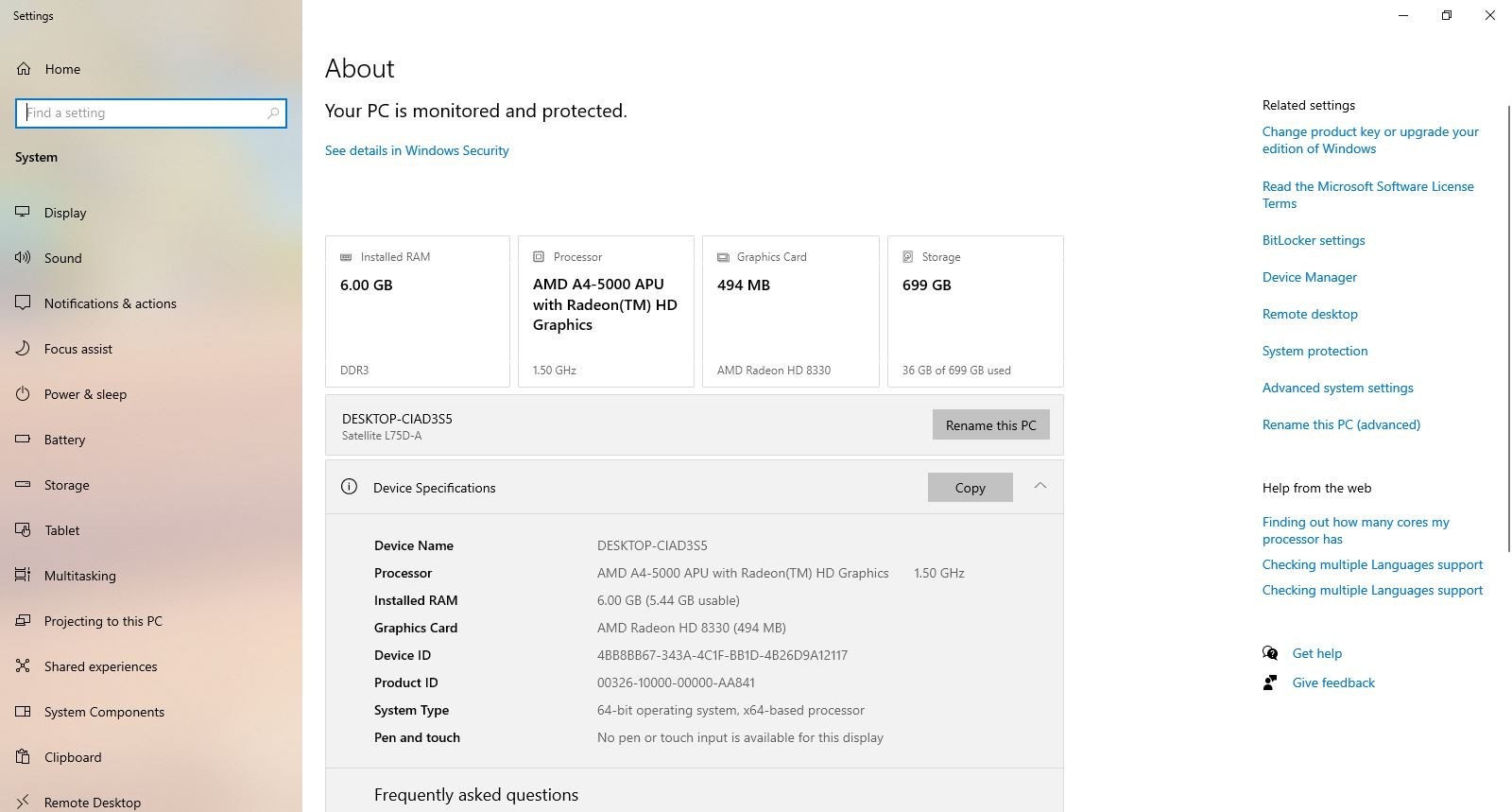1512x812 pixels.
Task: Click the search magnifier icon in the search box
Action: click(273, 112)
